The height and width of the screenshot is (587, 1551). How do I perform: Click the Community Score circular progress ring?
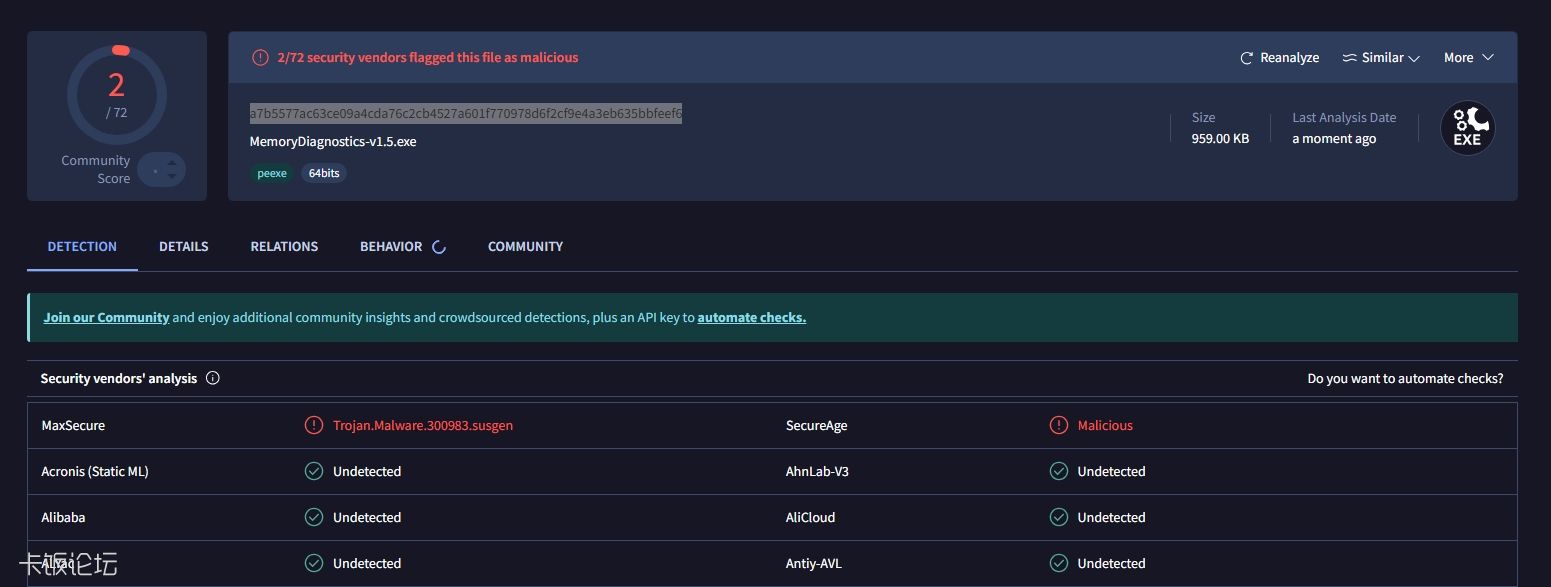point(117,95)
